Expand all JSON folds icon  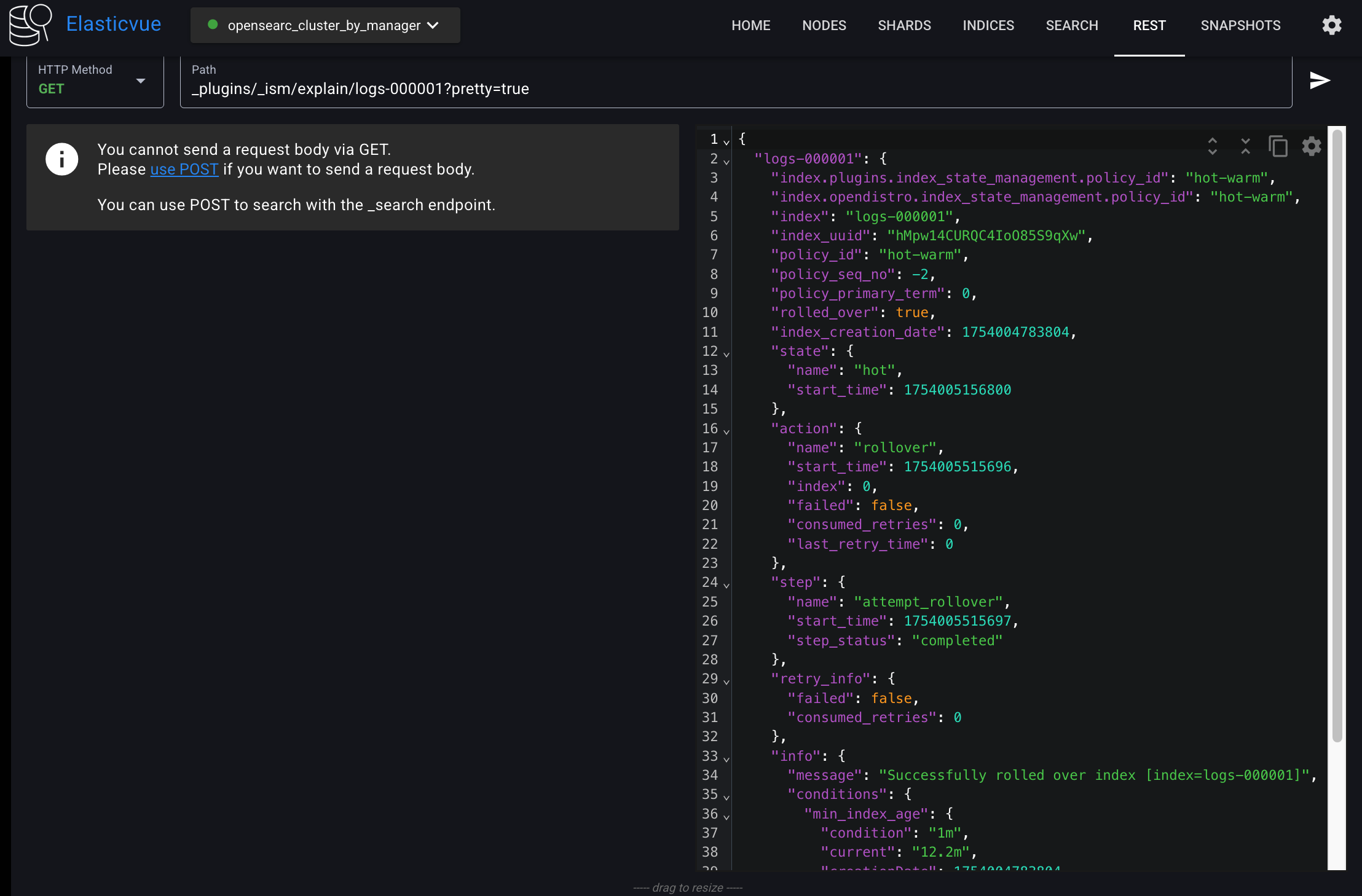[x=1212, y=146]
